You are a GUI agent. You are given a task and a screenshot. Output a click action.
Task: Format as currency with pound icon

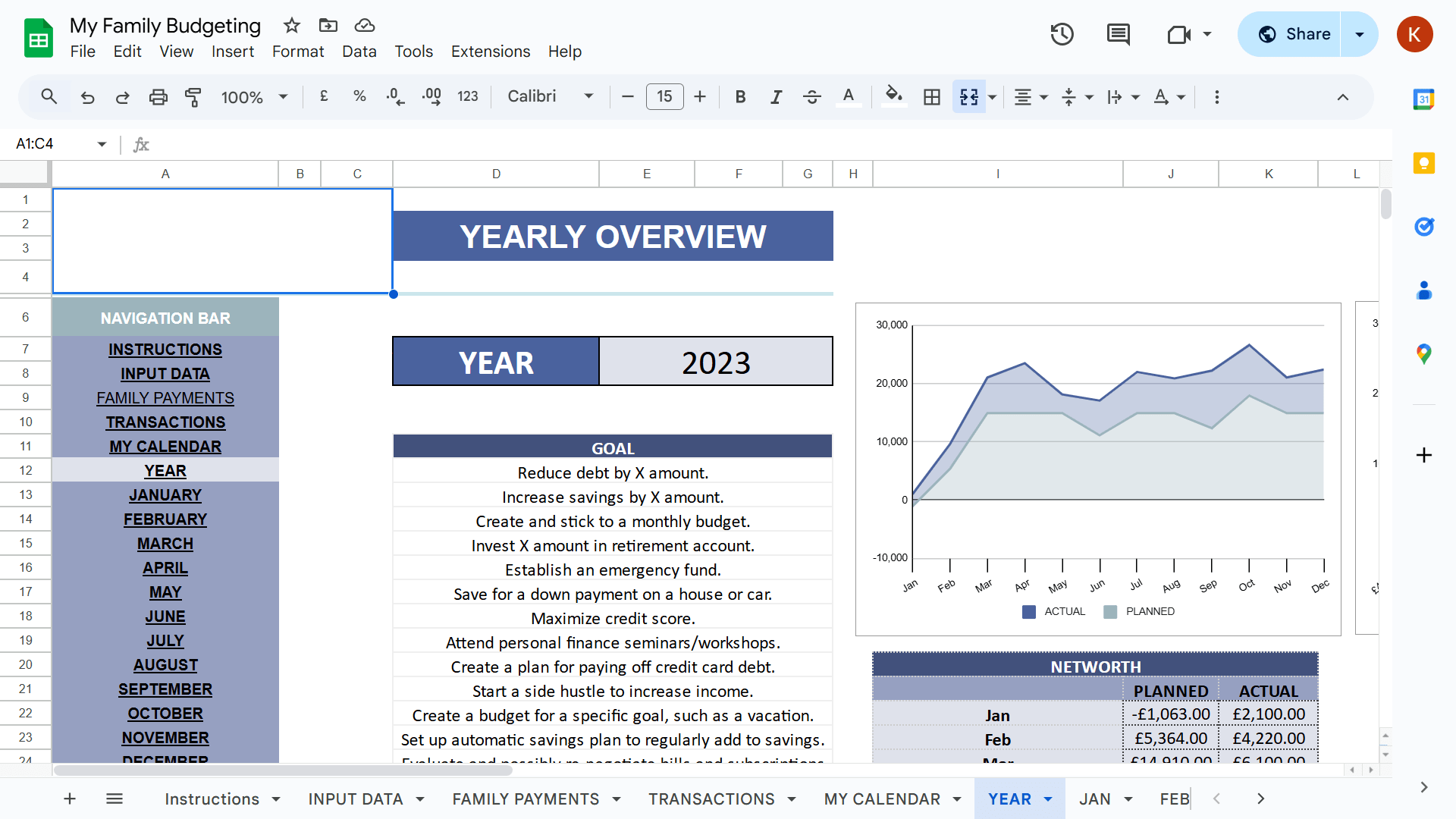coord(324,96)
